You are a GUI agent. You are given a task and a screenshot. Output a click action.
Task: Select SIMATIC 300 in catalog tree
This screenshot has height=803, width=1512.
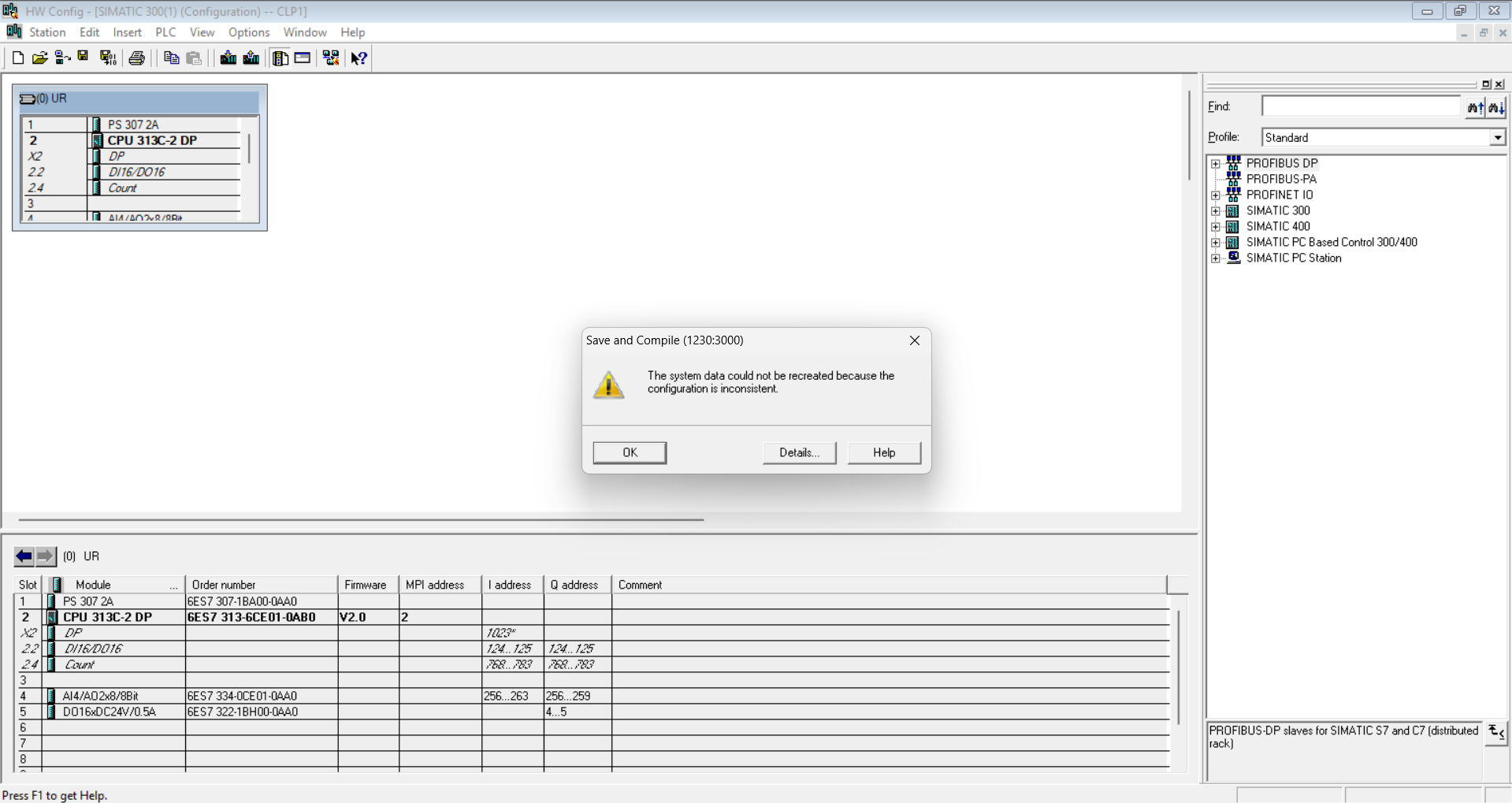(1278, 210)
